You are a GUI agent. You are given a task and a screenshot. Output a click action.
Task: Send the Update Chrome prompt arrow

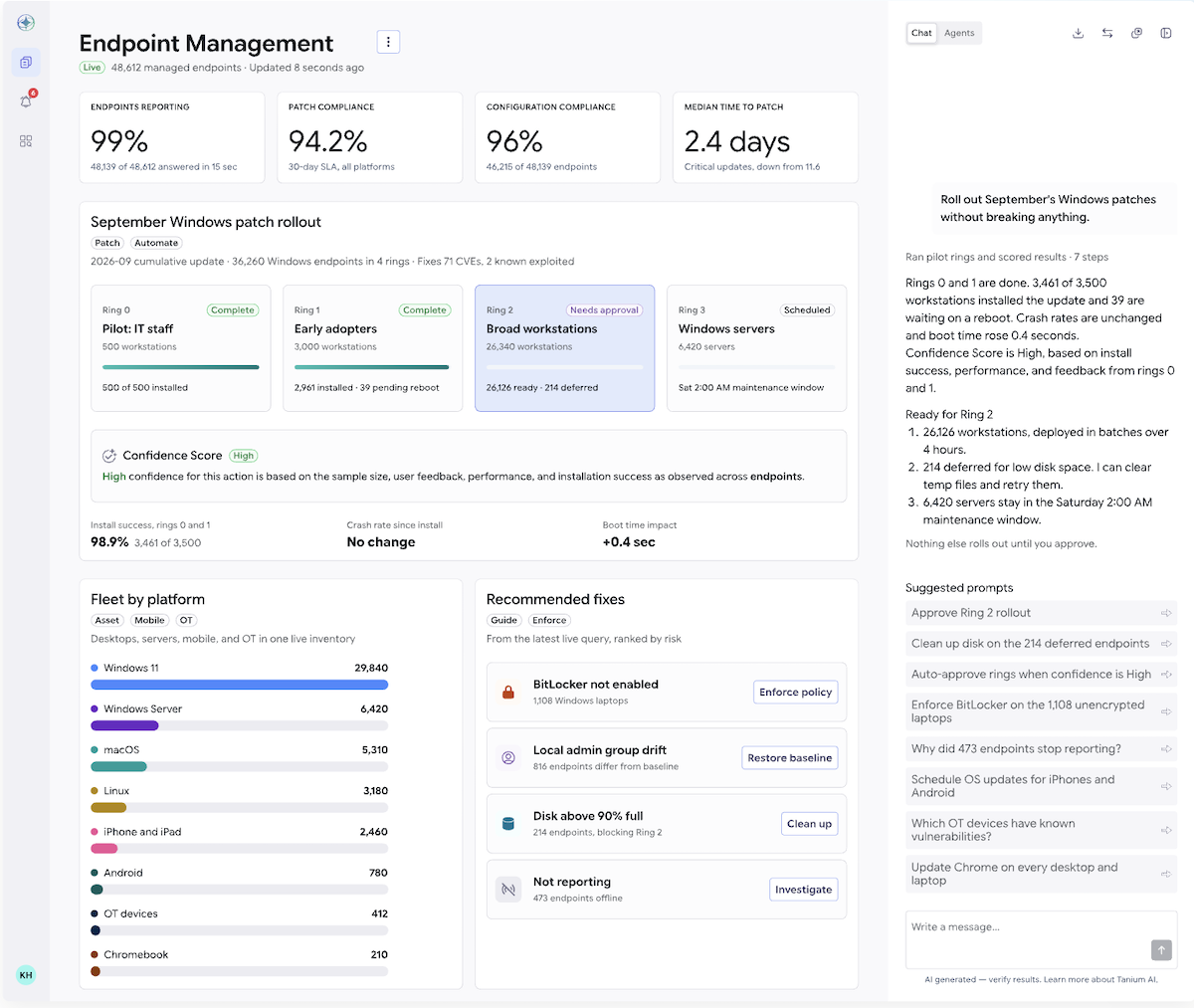(x=1166, y=874)
